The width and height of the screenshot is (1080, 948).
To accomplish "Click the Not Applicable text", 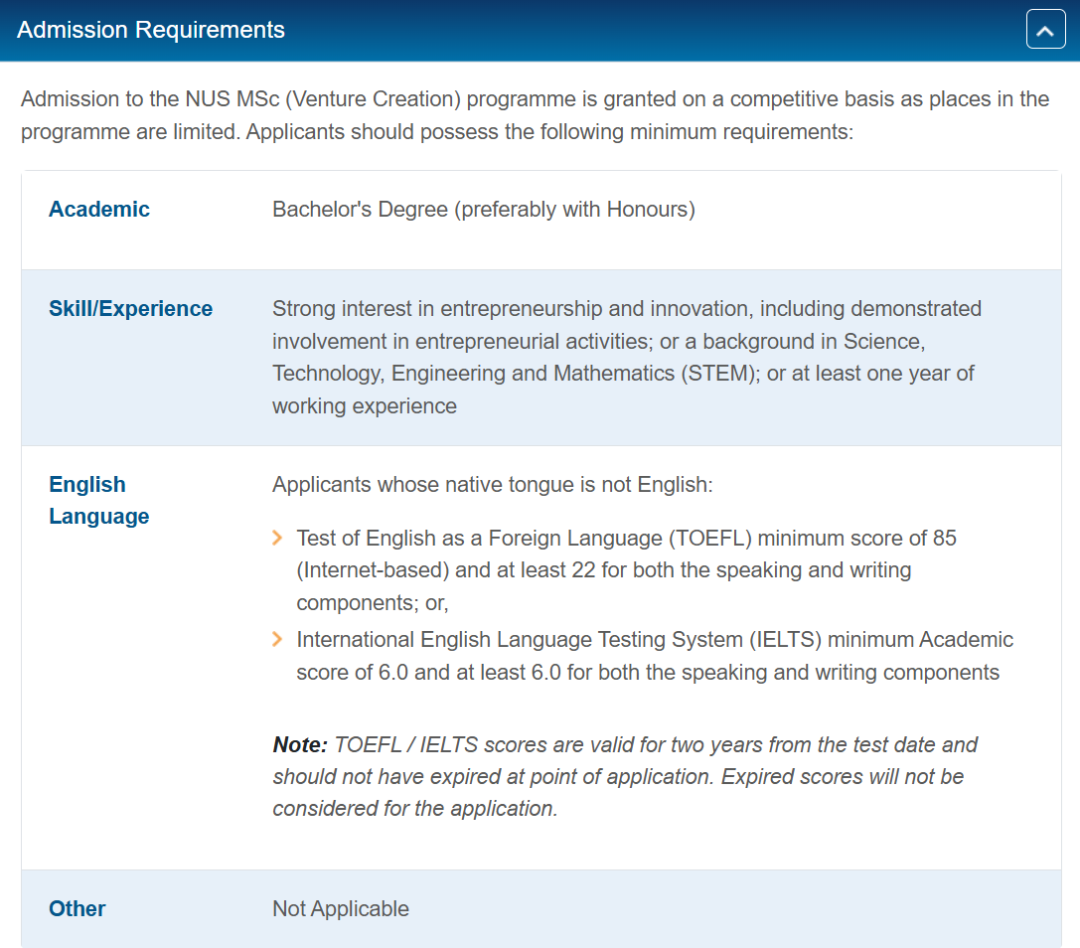I will click(x=340, y=909).
